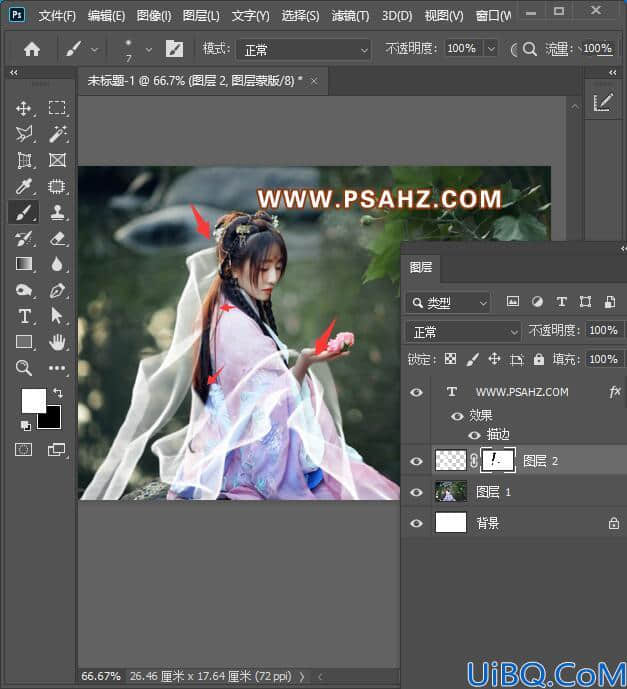This screenshot has height=689, width=627.
Task: Select the Eyedropper tool
Action: click(24, 186)
